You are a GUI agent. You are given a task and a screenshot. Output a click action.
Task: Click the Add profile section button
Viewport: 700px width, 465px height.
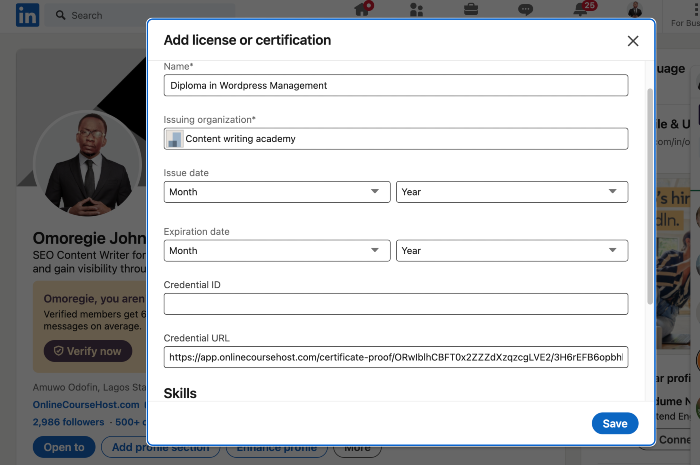pyautogui.click(x=160, y=447)
